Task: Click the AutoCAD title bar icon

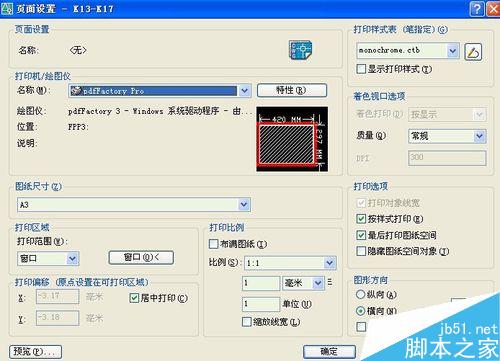Action: 7,8
